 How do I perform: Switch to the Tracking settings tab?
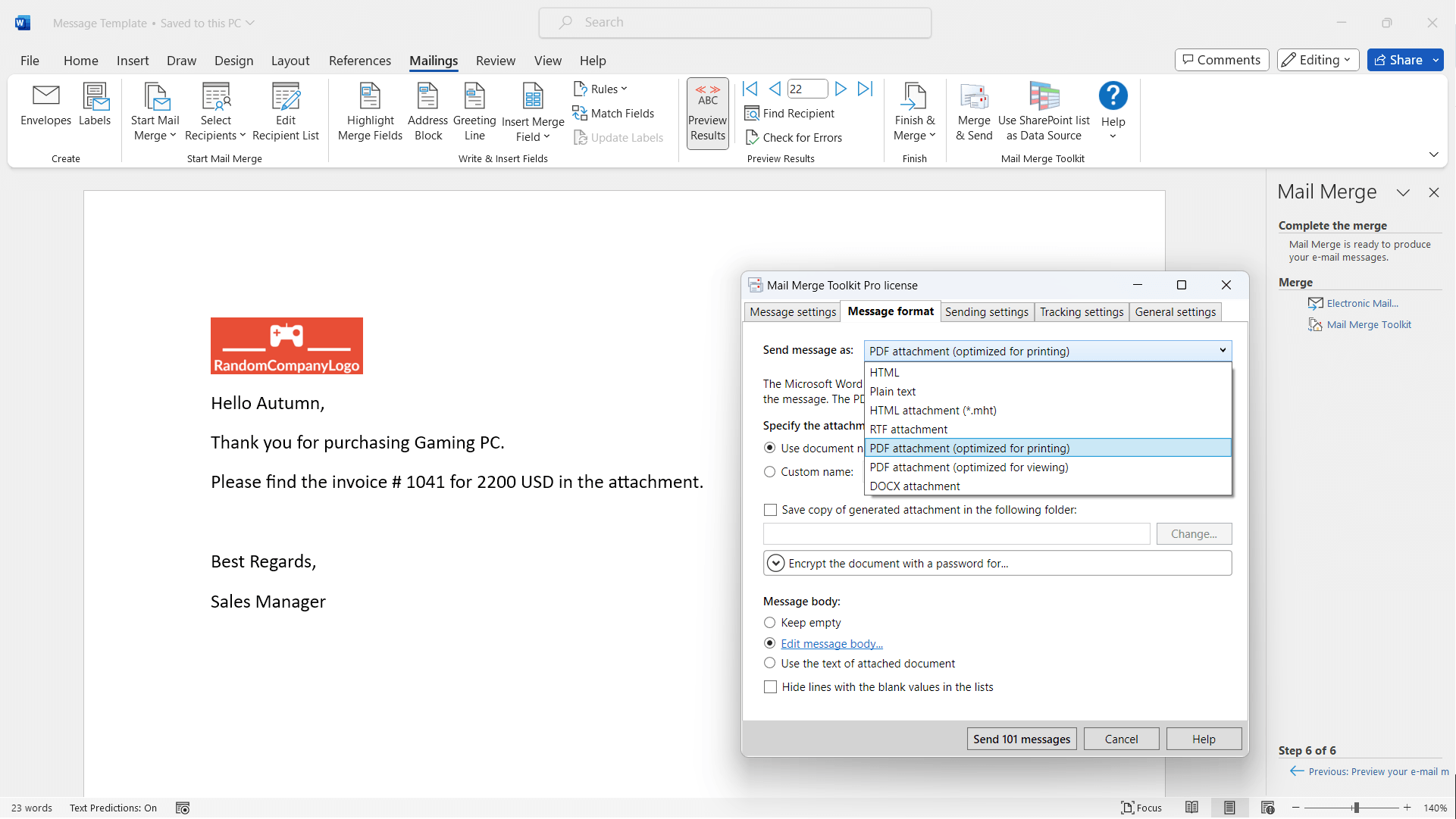point(1082,311)
